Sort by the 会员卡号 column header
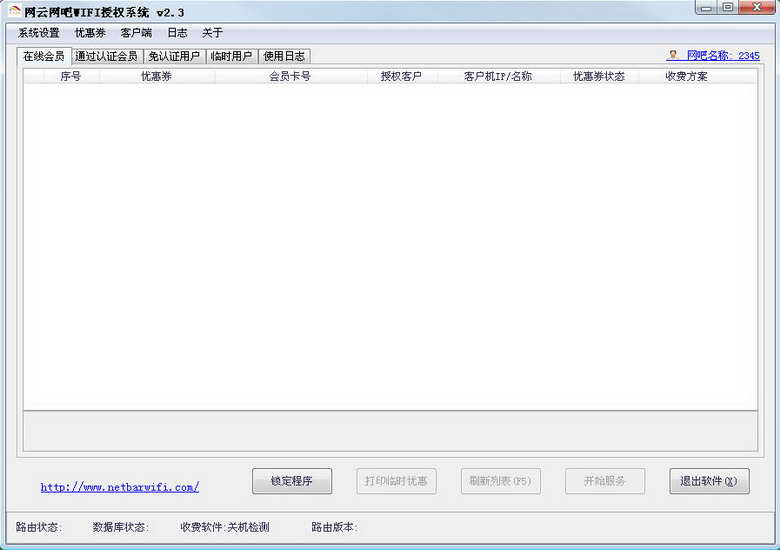Screen dimensions: 780x550 [x=291, y=76]
